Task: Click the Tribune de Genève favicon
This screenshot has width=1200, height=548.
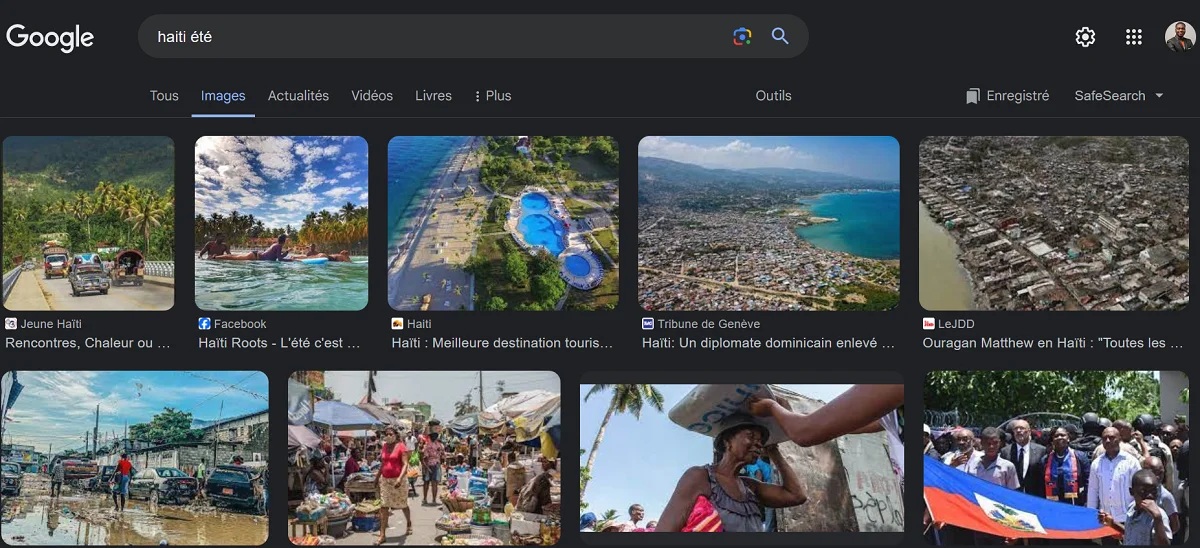Action: [x=648, y=324]
